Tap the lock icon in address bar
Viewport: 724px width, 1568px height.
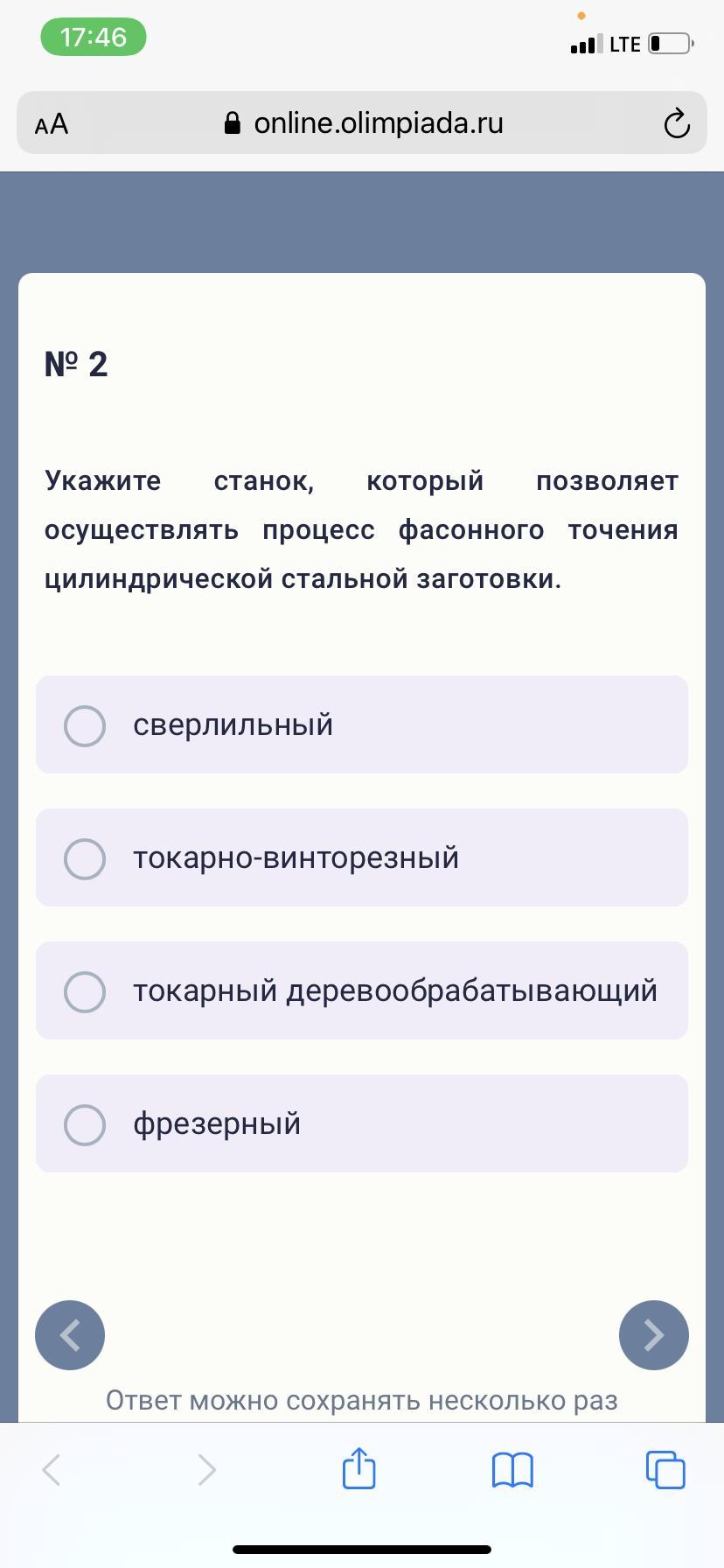pyautogui.click(x=233, y=123)
